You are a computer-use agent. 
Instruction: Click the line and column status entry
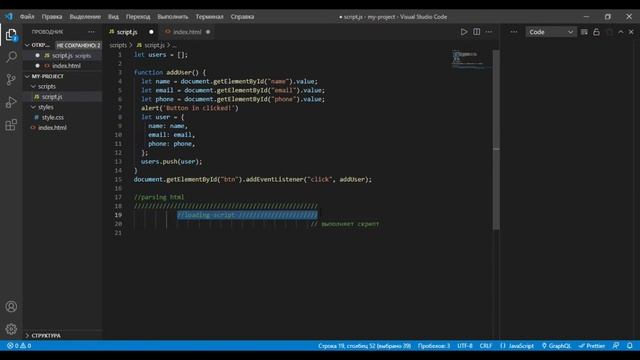tap(364, 346)
